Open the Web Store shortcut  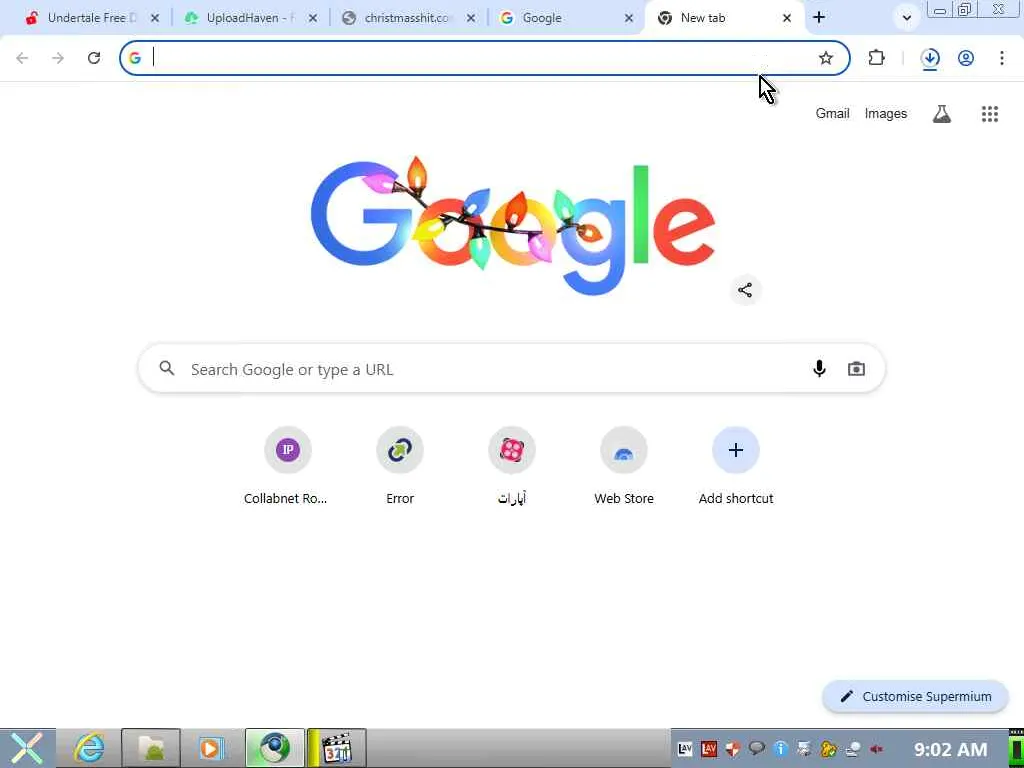pyautogui.click(x=624, y=465)
